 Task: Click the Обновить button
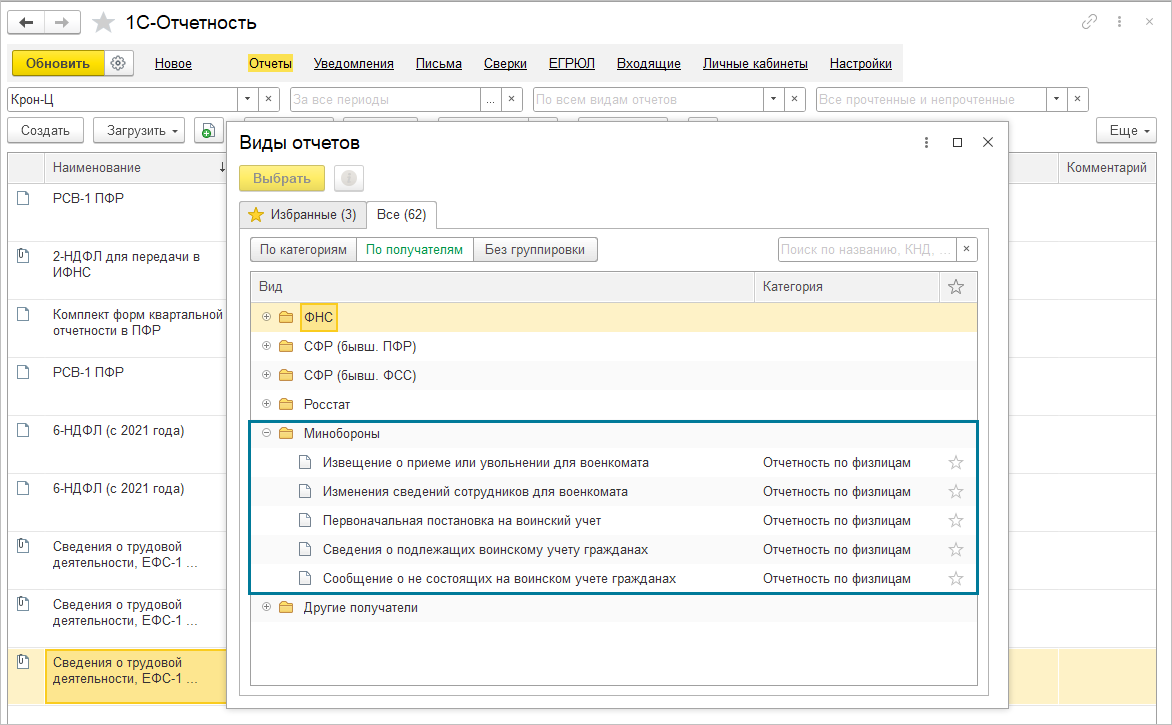pyautogui.click(x=58, y=64)
